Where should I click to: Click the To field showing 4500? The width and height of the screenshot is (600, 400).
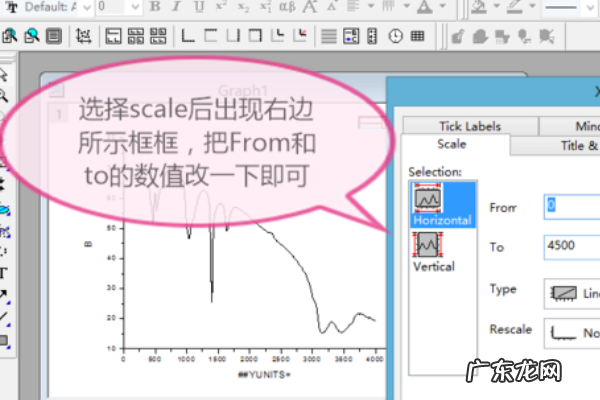click(x=570, y=246)
